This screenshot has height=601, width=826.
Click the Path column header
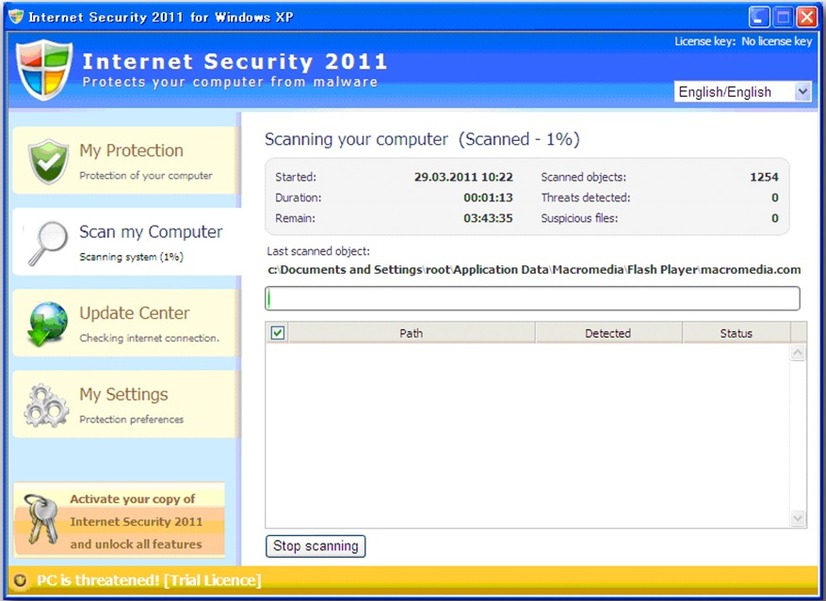[411, 333]
